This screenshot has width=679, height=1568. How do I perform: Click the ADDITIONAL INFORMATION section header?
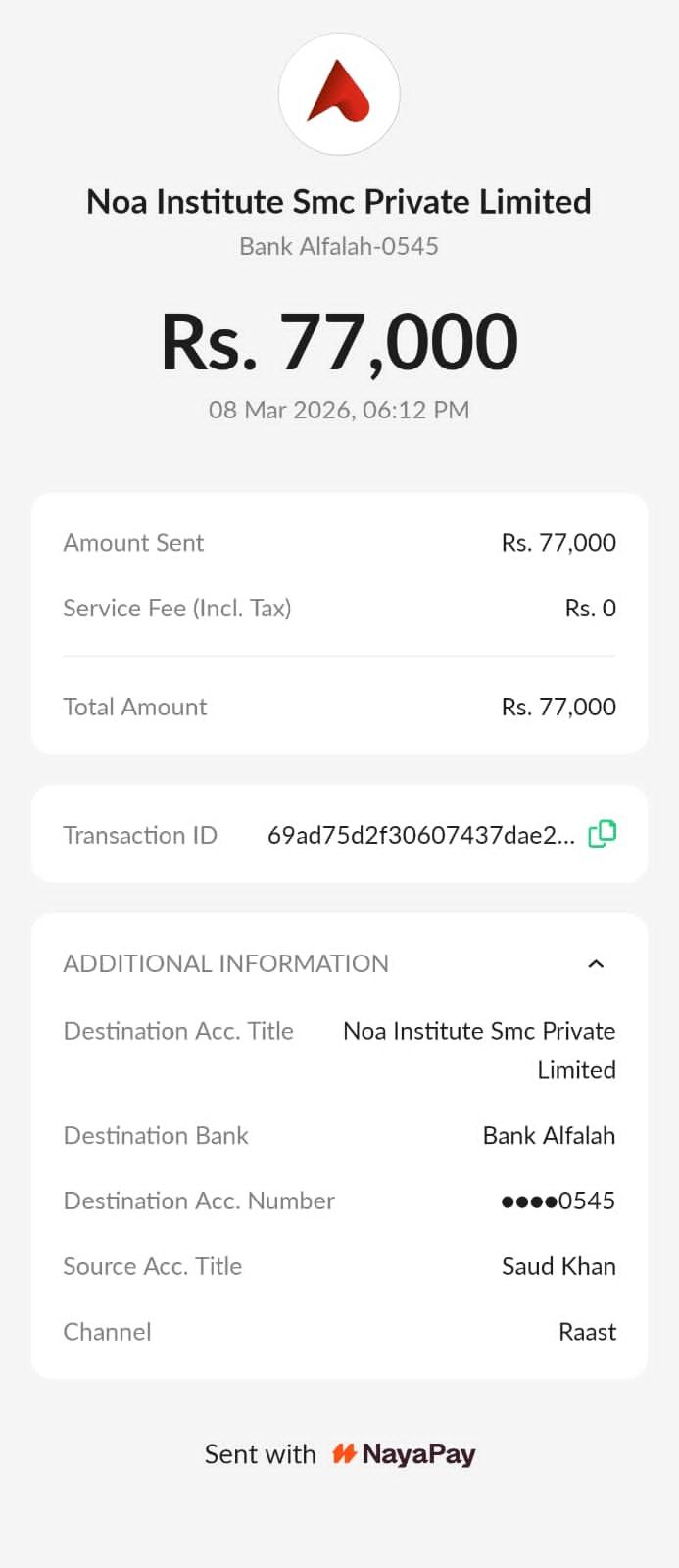point(226,964)
